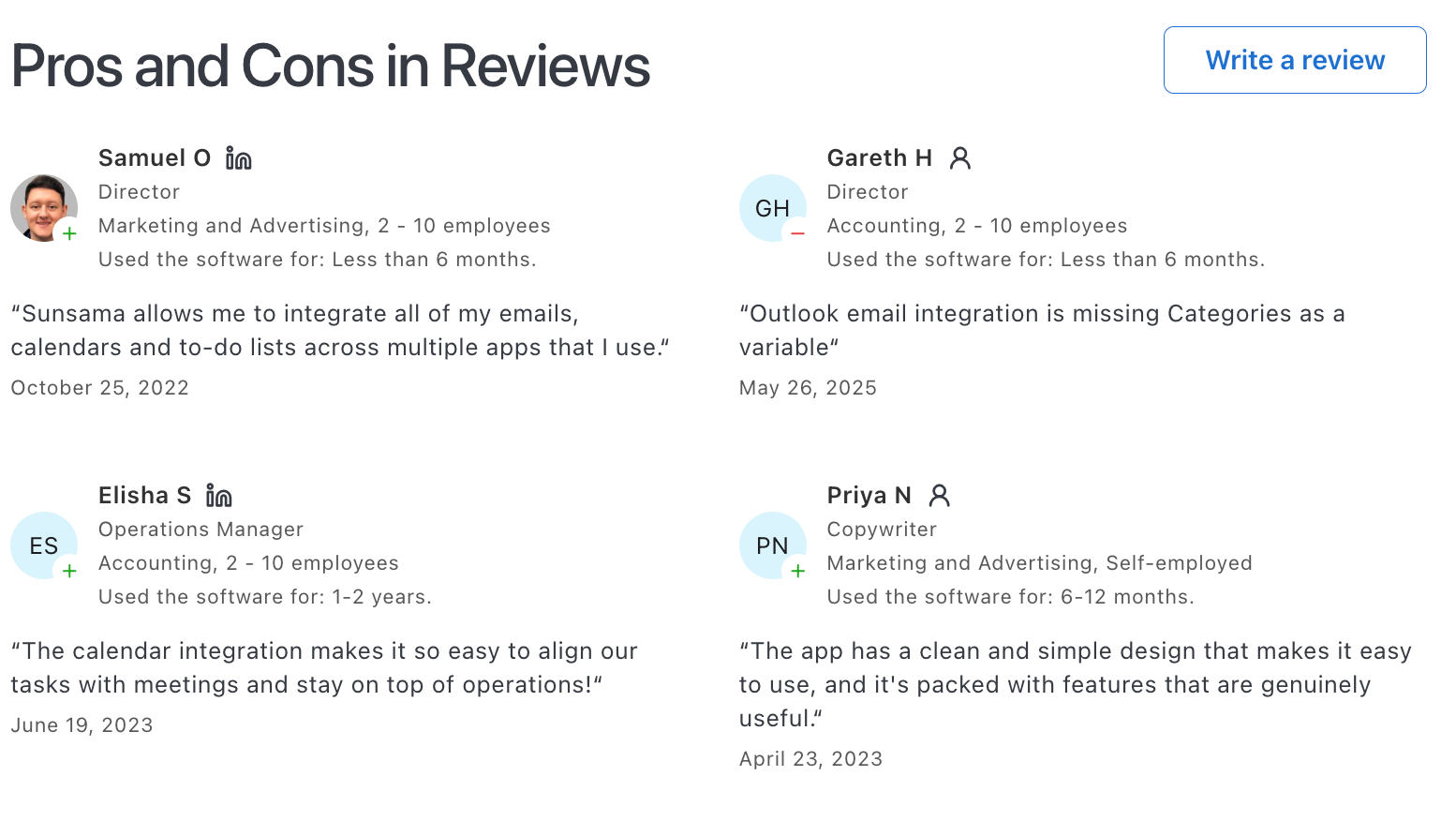Click the Write a review button
The height and width of the screenshot is (821, 1456).
[1294, 59]
